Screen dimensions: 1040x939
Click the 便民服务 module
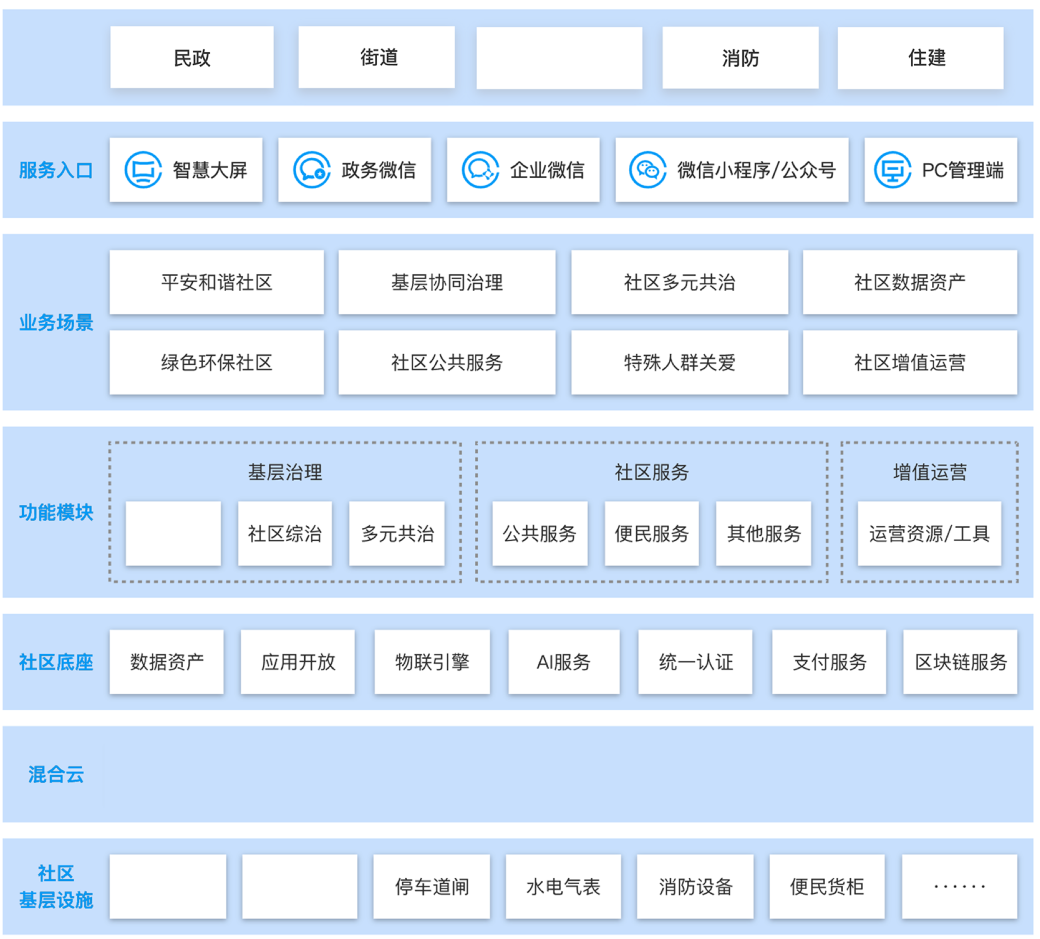pyautogui.click(x=652, y=534)
